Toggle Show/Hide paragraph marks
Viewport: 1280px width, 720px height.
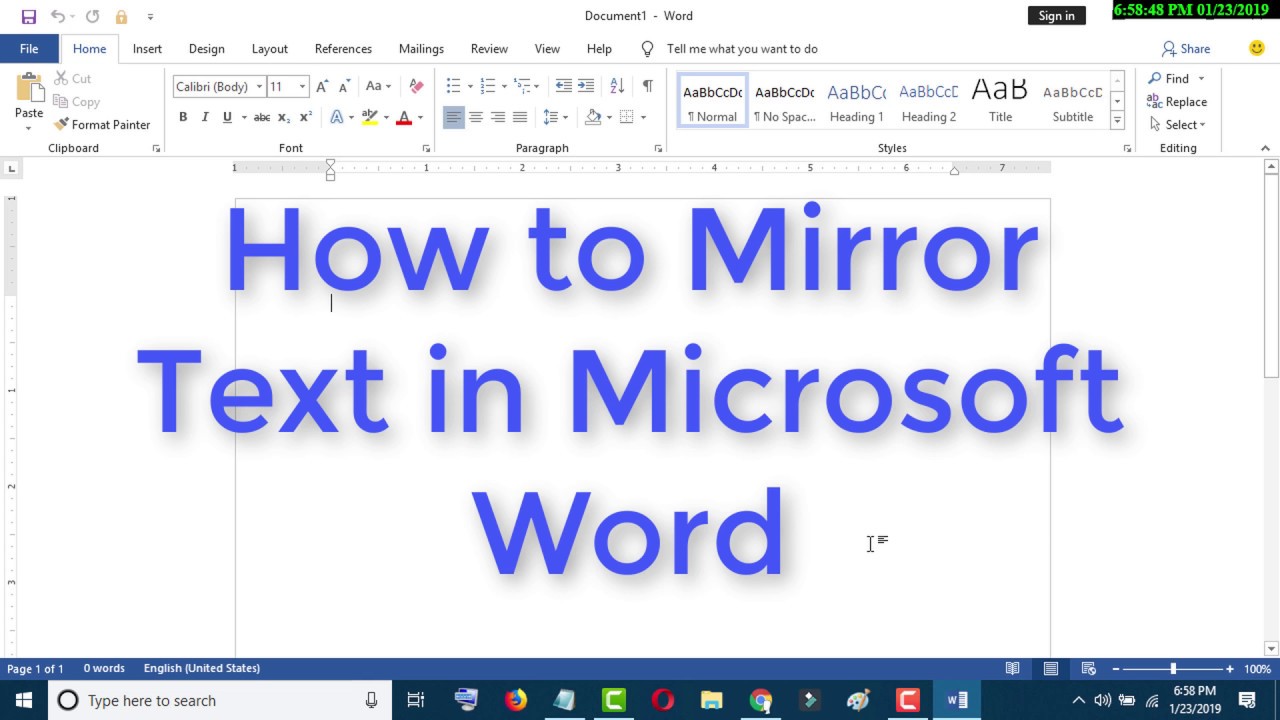coord(648,87)
